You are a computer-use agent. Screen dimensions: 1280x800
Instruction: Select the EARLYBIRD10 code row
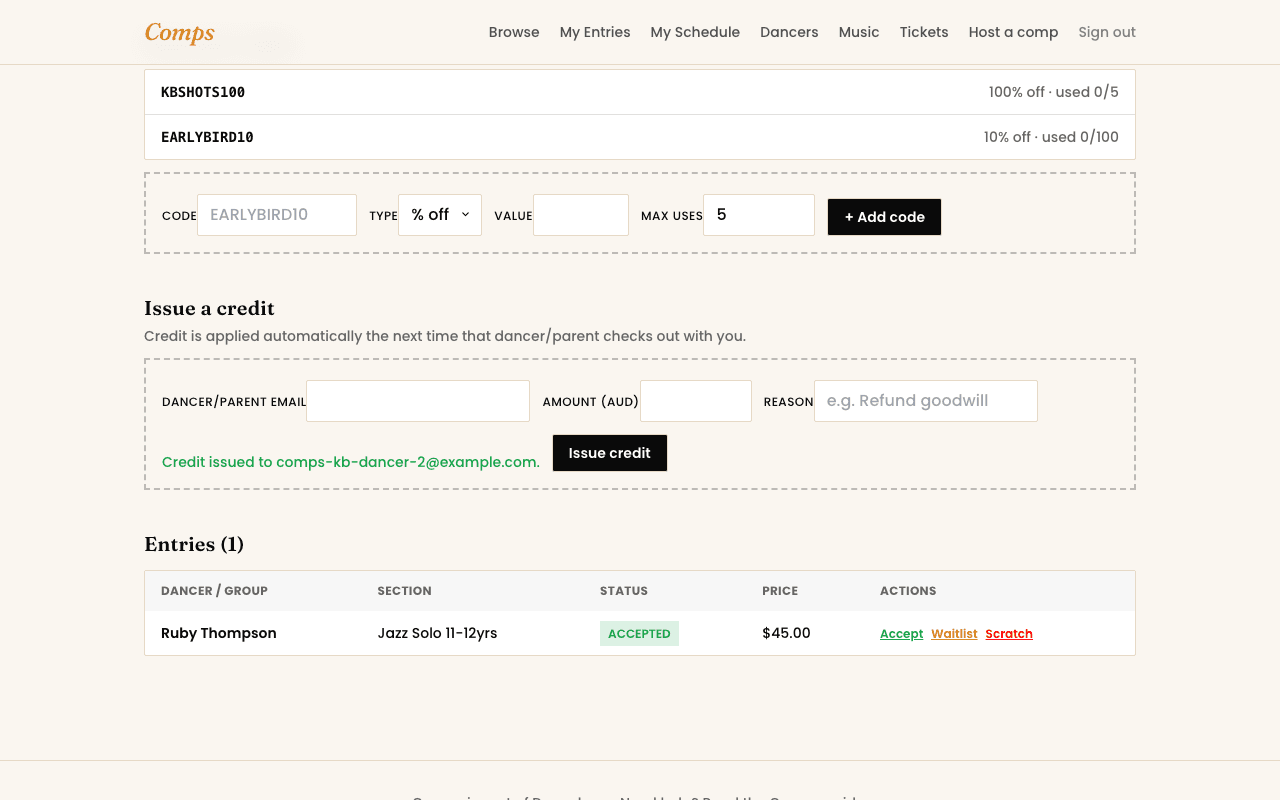pos(640,137)
